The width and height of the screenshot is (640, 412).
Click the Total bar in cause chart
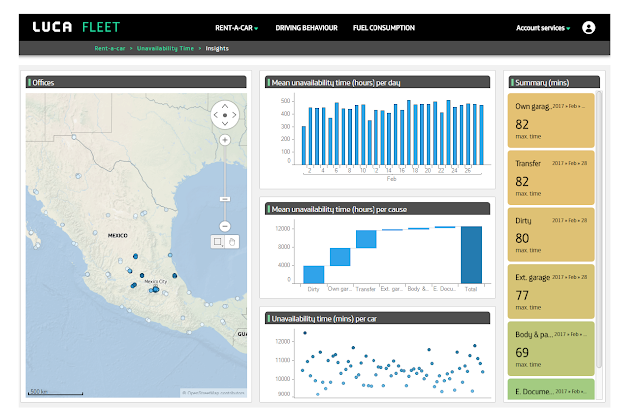pyautogui.click(x=471, y=254)
